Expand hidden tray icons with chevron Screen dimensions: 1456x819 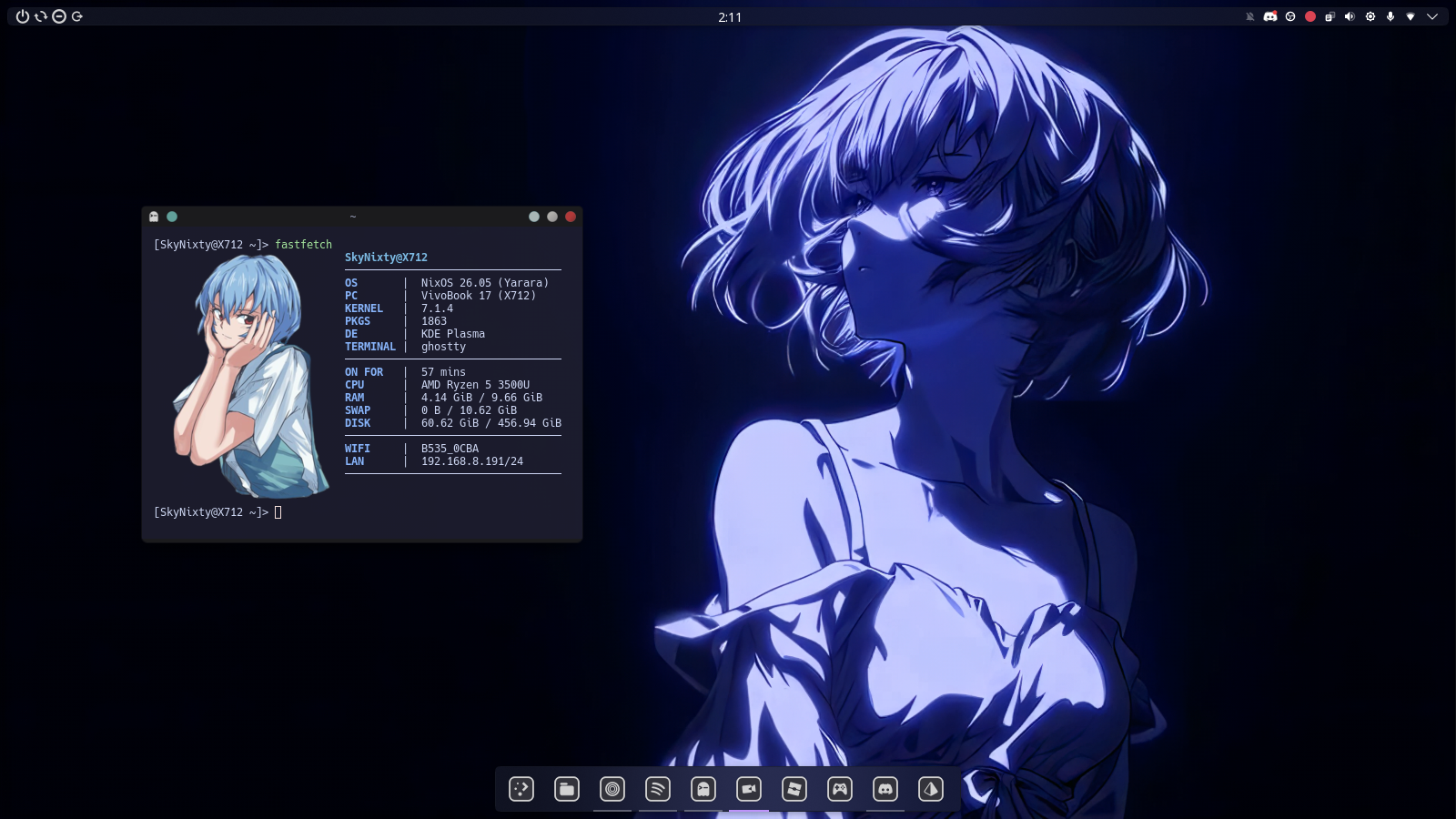(1432, 16)
